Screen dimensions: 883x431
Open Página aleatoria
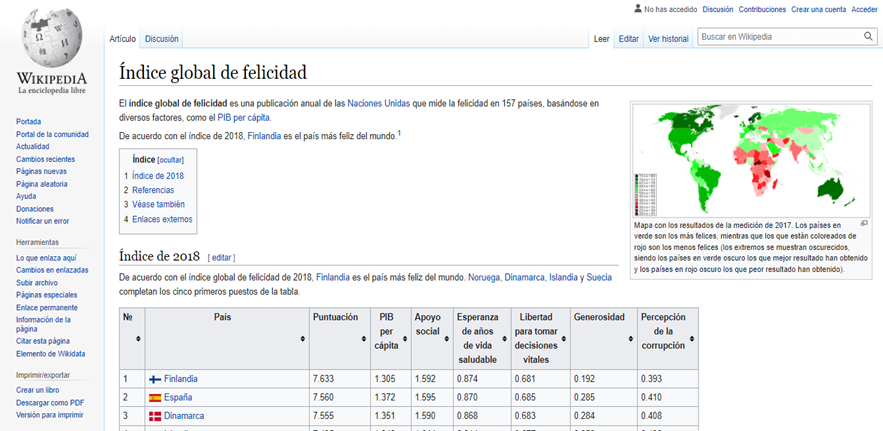pos(42,184)
